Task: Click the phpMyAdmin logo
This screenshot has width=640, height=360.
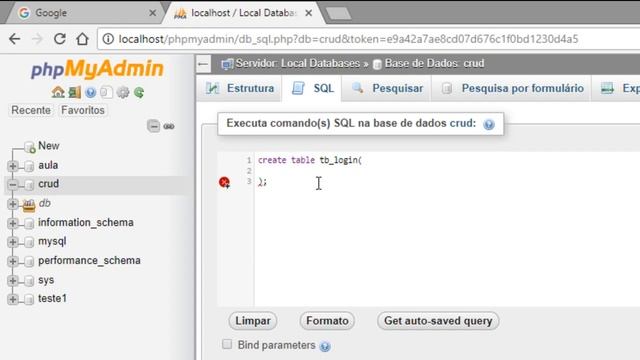Action: (97, 69)
